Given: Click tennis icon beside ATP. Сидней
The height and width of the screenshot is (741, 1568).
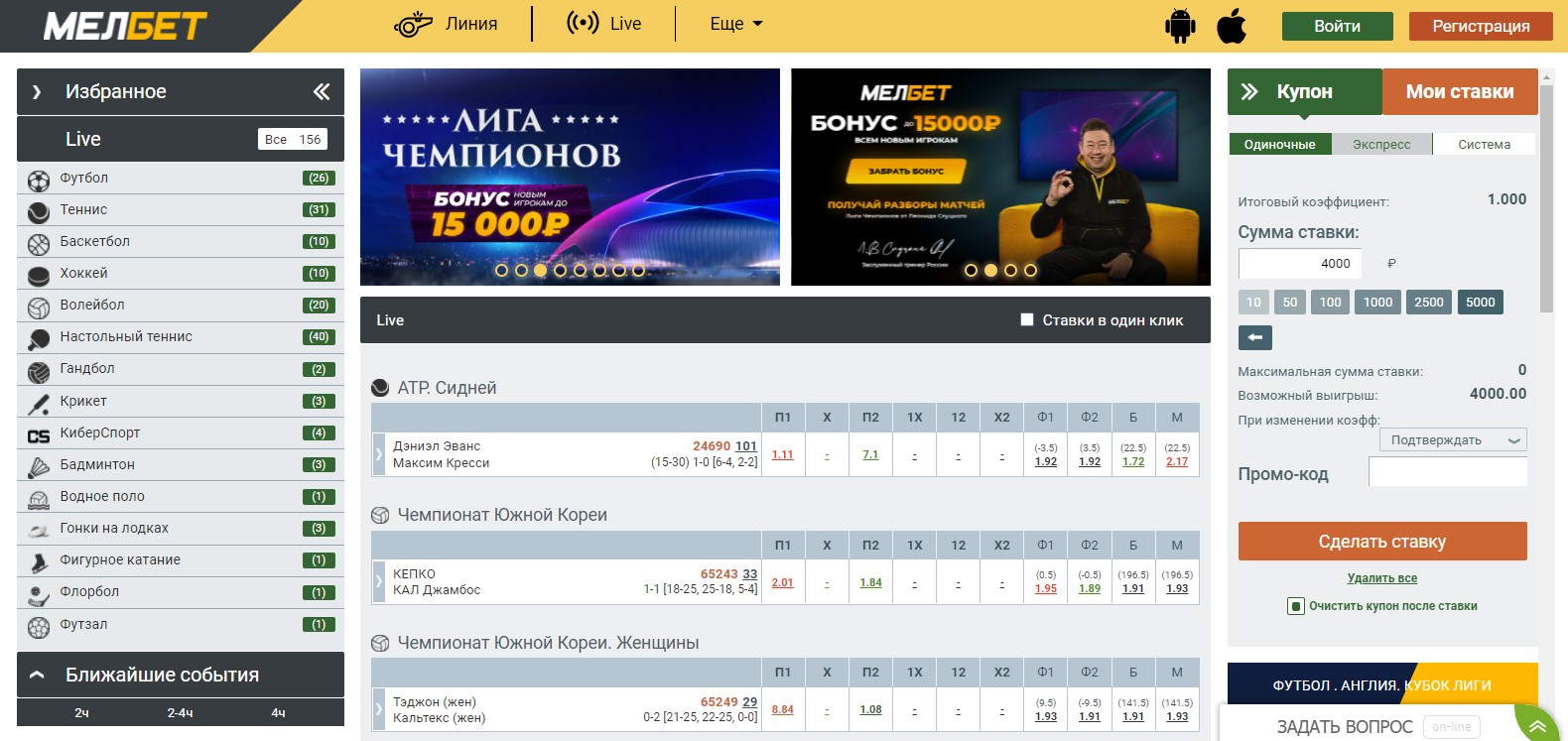Looking at the screenshot, I should 380,388.
